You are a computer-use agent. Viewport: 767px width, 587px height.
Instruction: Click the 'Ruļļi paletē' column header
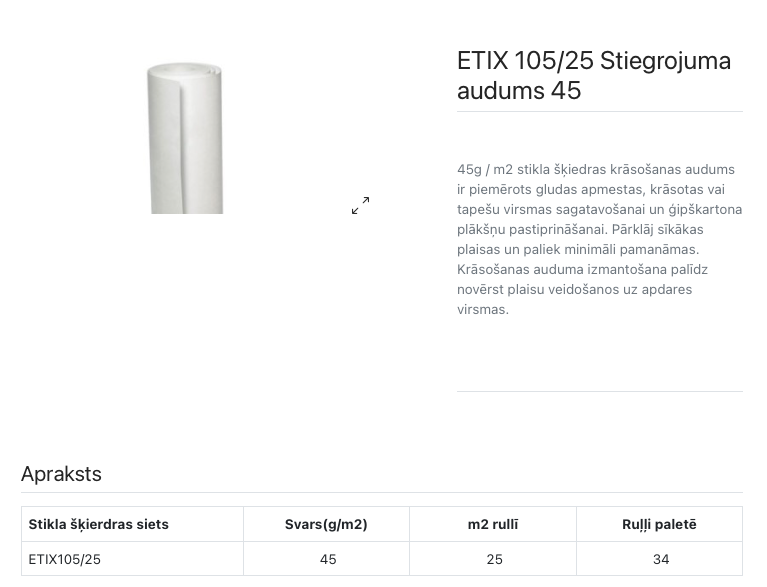[659, 524]
